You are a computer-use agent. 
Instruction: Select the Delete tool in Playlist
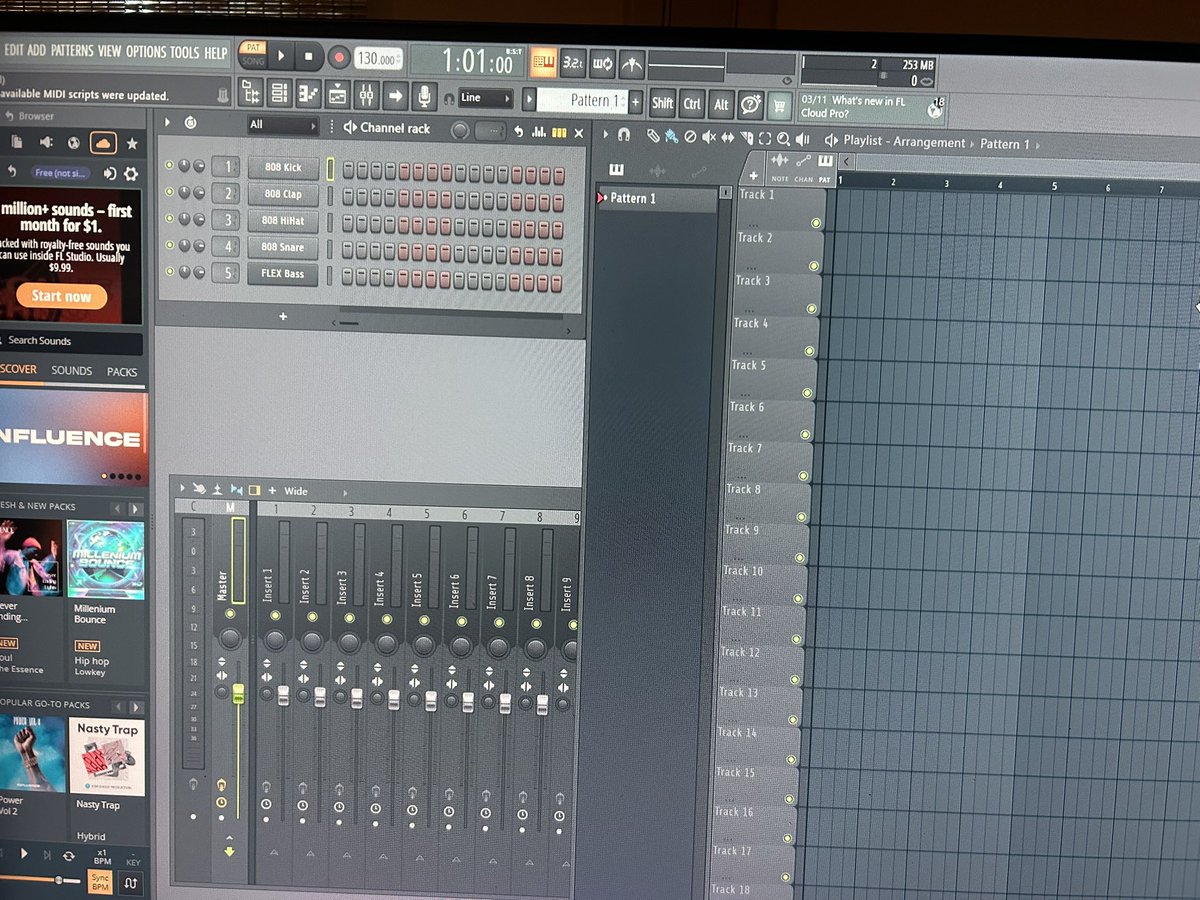point(690,137)
